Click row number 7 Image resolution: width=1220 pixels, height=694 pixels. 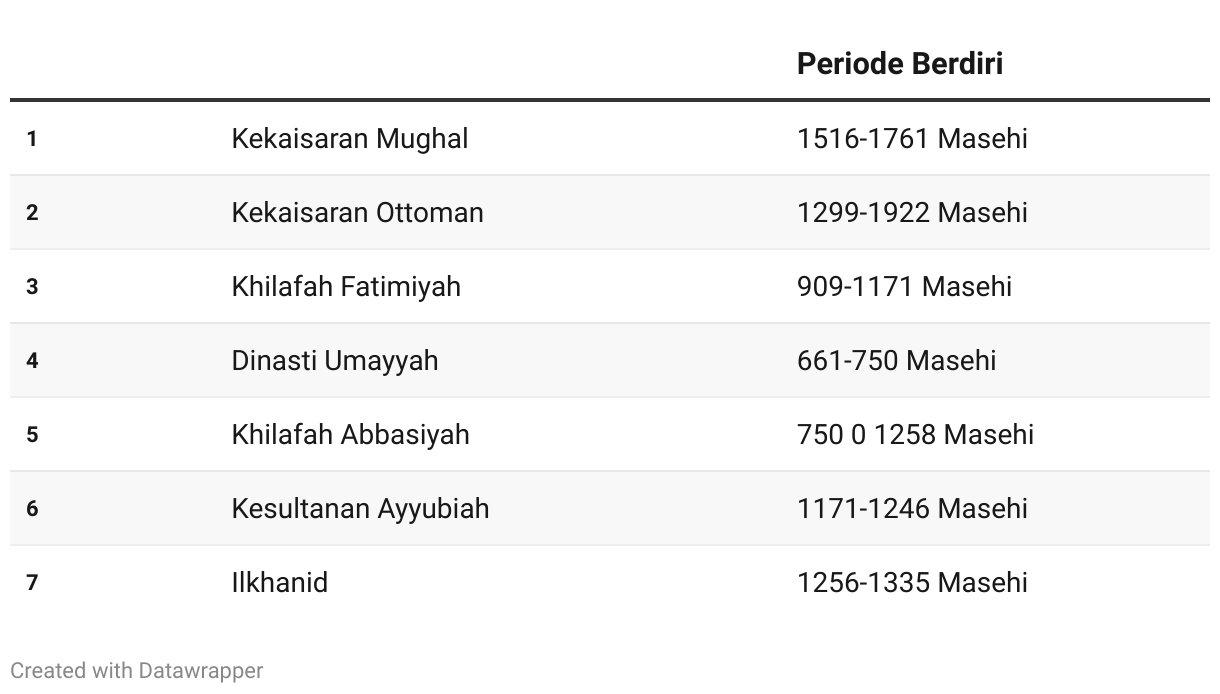[32, 583]
